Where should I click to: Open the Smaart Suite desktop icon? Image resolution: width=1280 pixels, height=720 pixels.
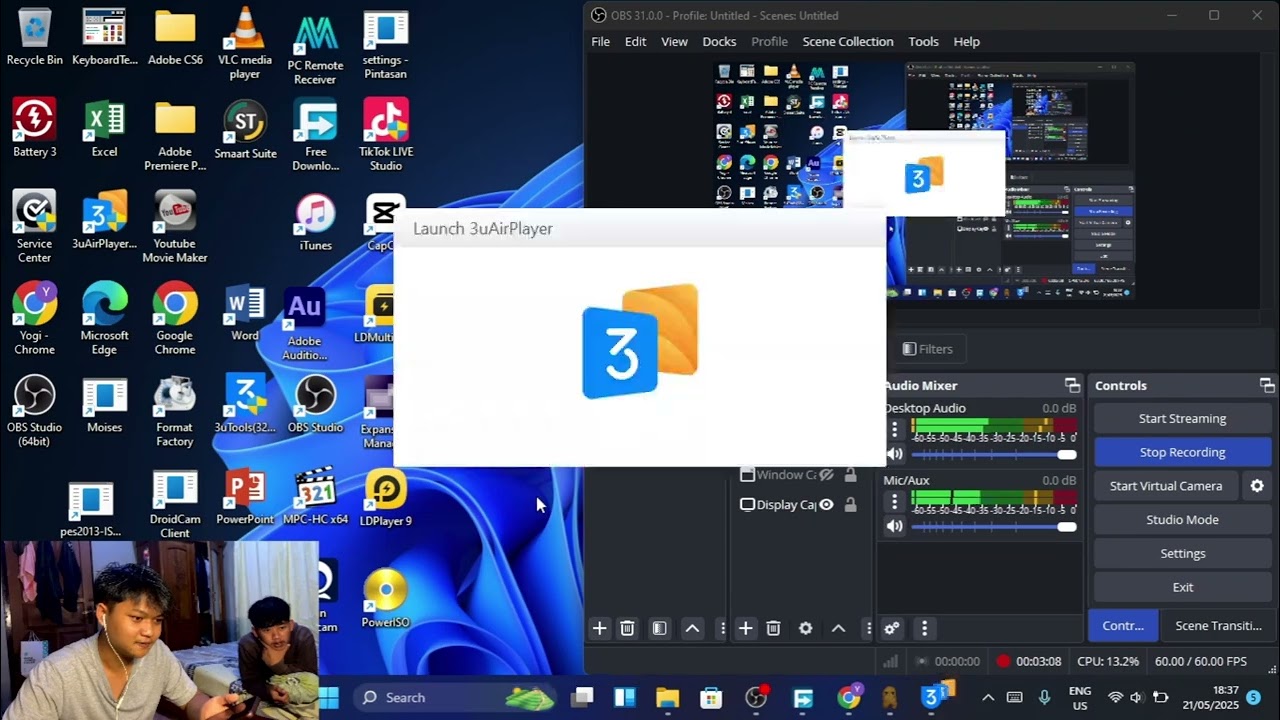(245, 129)
